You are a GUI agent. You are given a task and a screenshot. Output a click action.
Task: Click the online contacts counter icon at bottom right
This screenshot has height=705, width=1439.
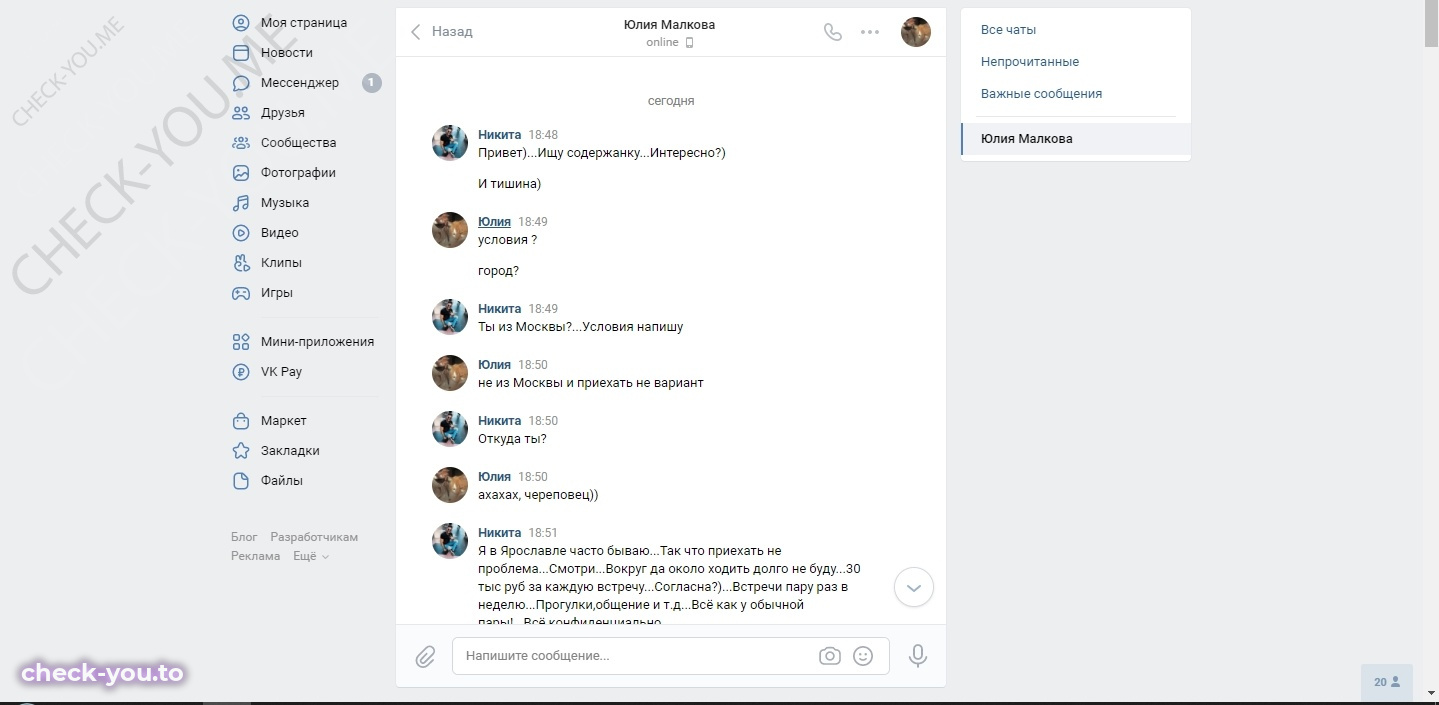click(x=1386, y=682)
